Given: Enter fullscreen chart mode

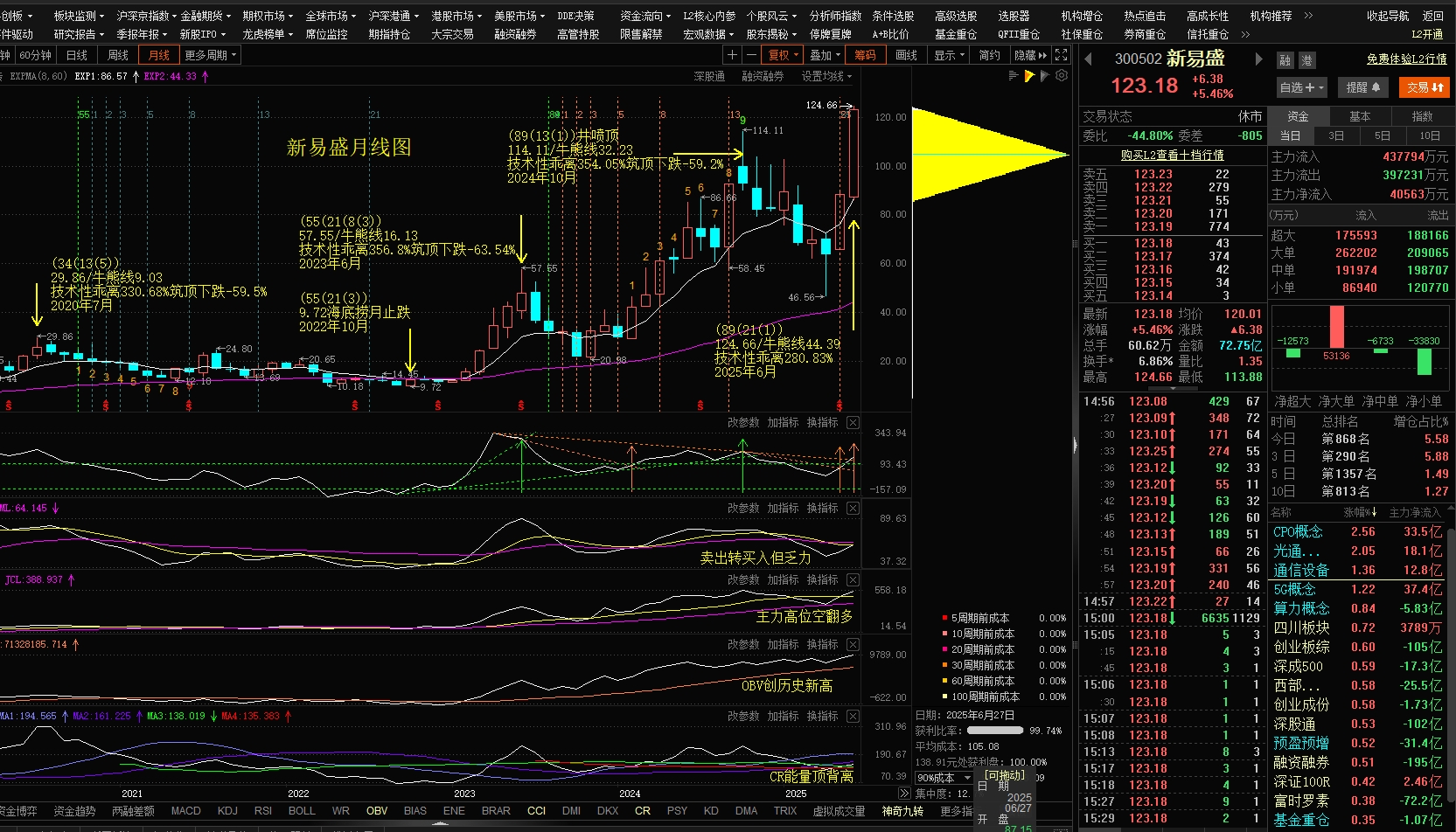Looking at the screenshot, I should (x=1061, y=54).
